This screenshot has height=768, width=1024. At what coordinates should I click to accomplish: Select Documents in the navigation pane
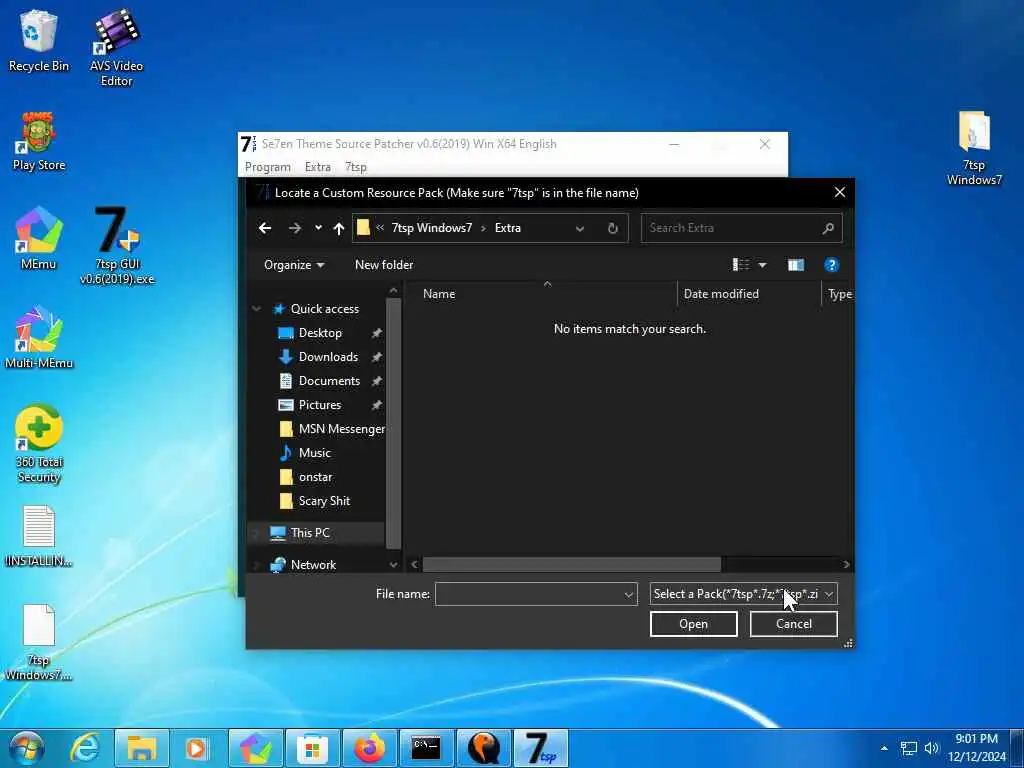coord(329,381)
